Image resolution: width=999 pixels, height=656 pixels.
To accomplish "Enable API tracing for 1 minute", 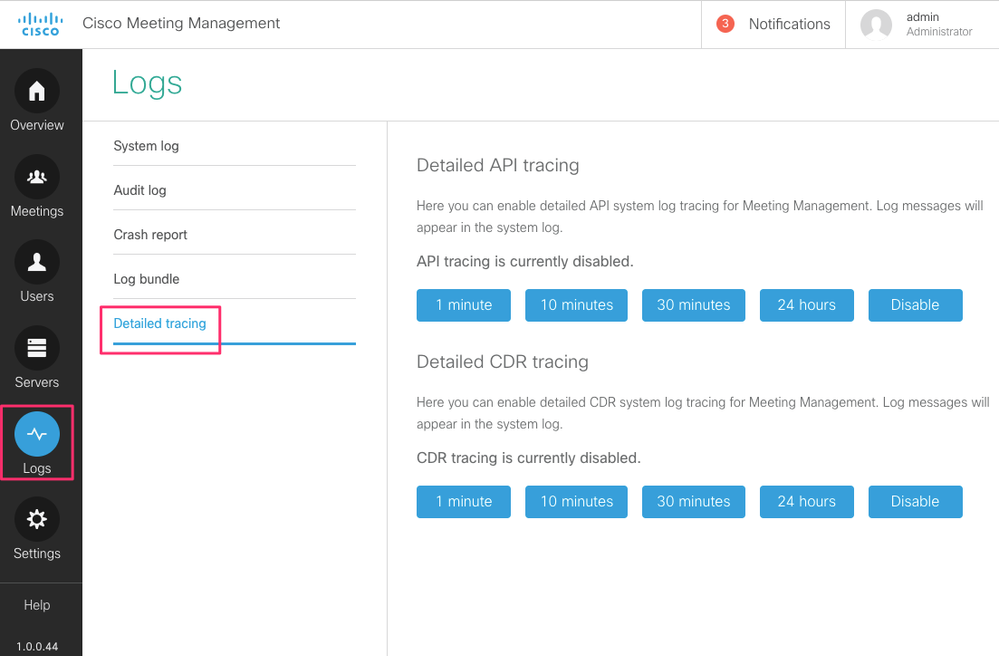I will (464, 305).
